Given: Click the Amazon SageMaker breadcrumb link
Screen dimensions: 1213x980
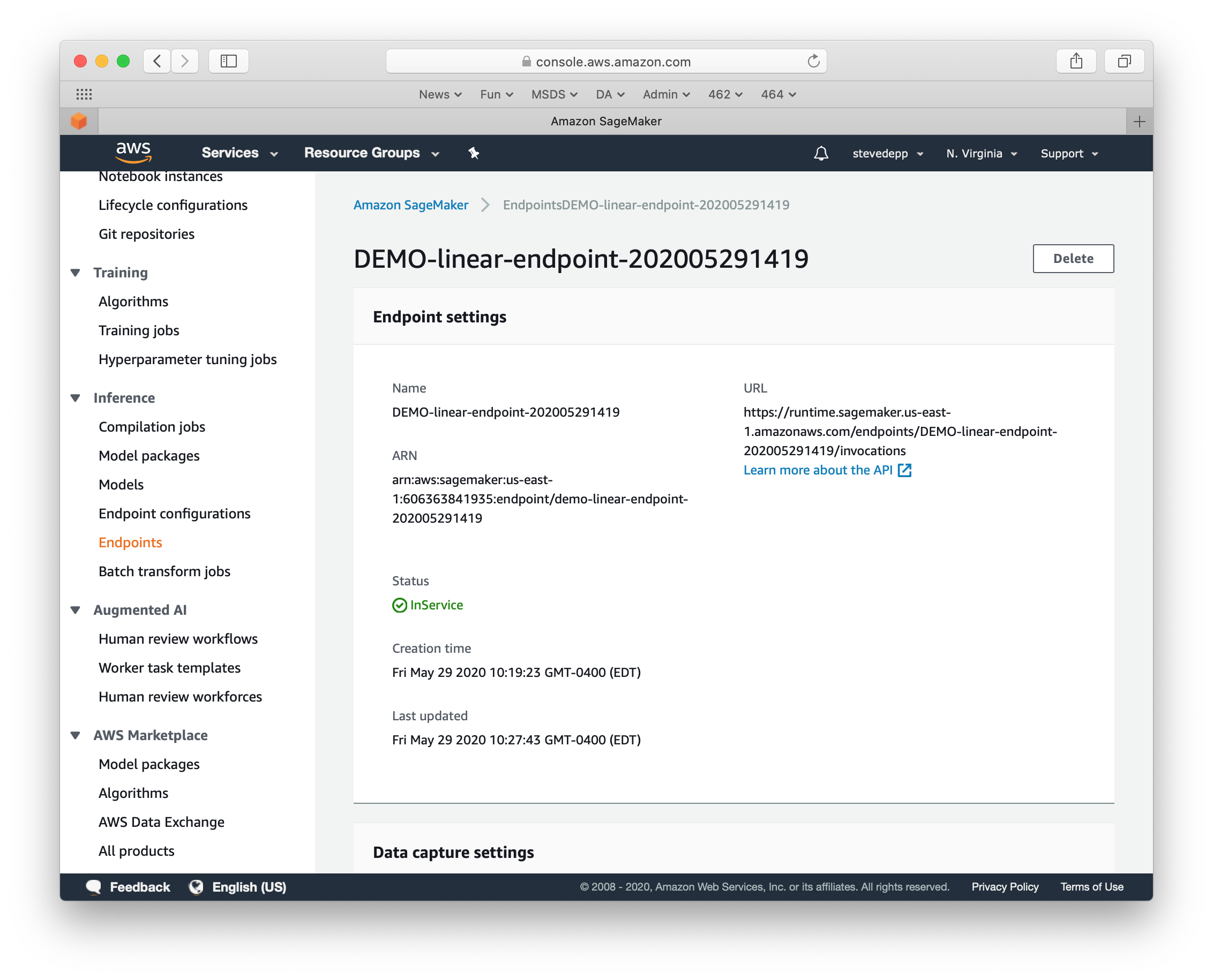Looking at the screenshot, I should coord(410,205).
